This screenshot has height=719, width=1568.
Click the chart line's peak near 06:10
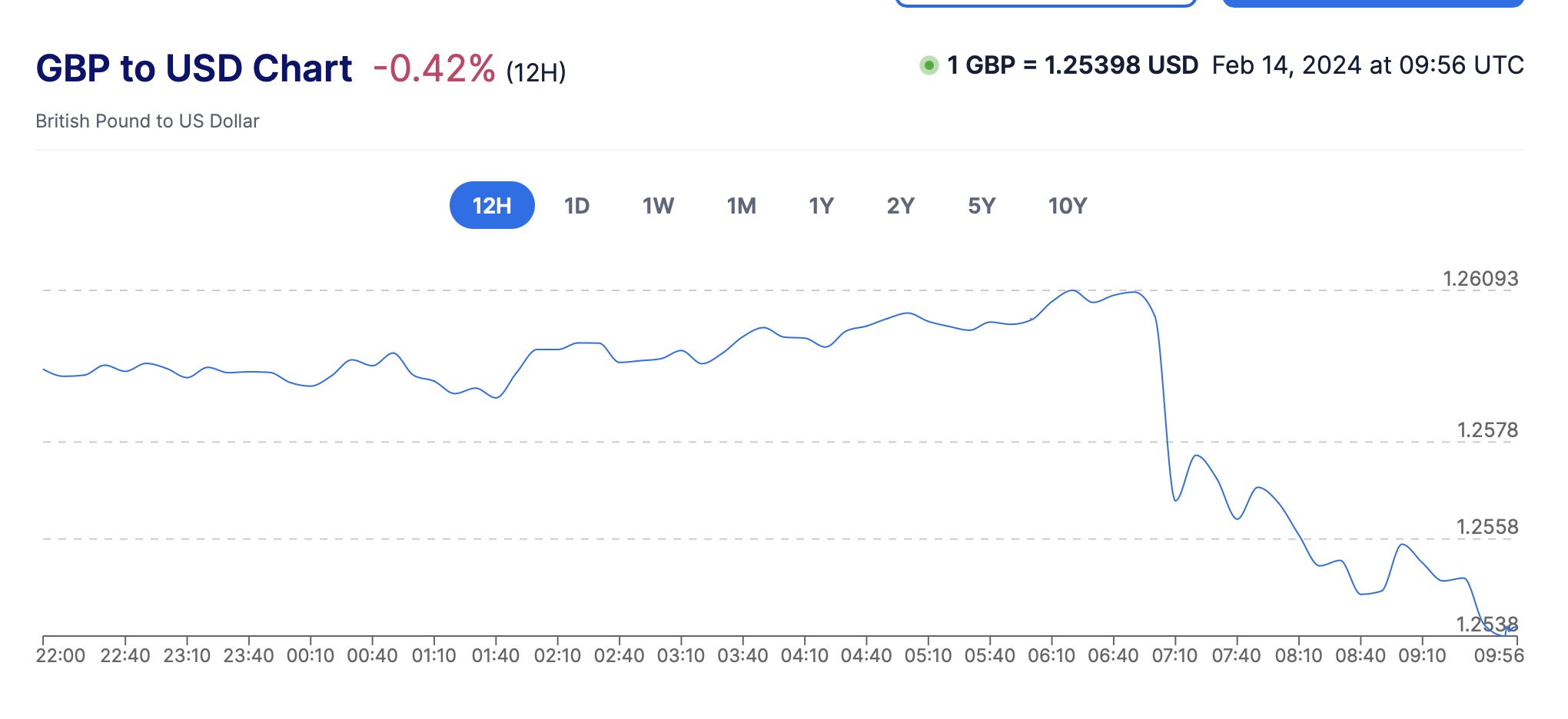1071,290
